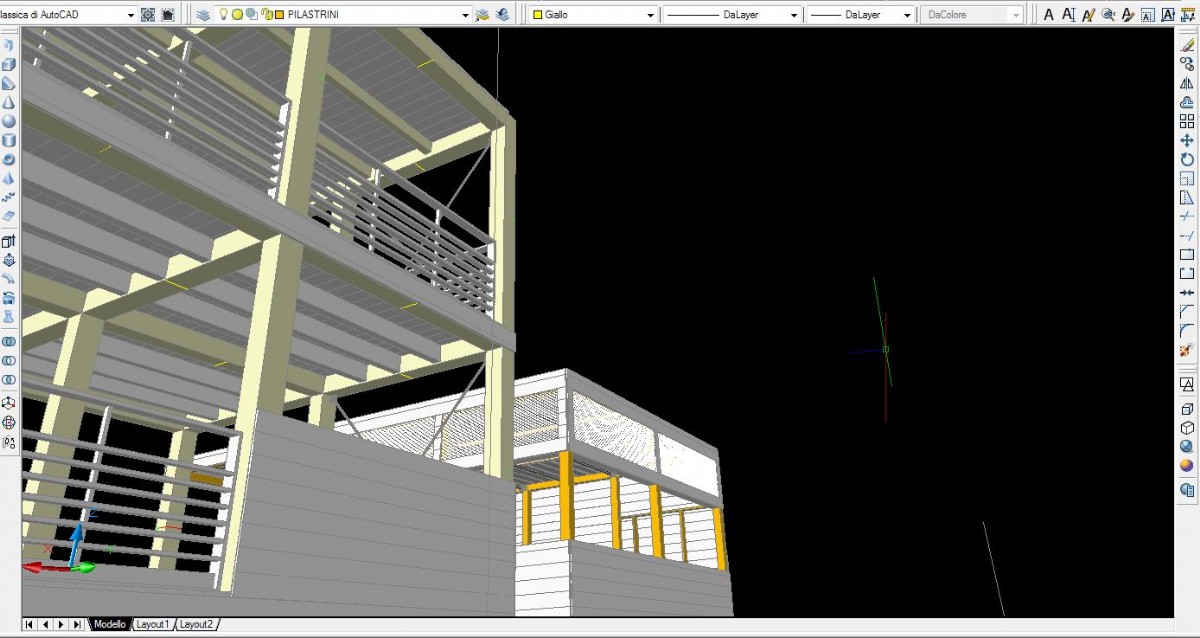Click the My Workspace icon
The height and width of the screenshot is (638, 1200).
tap(167, 15)
